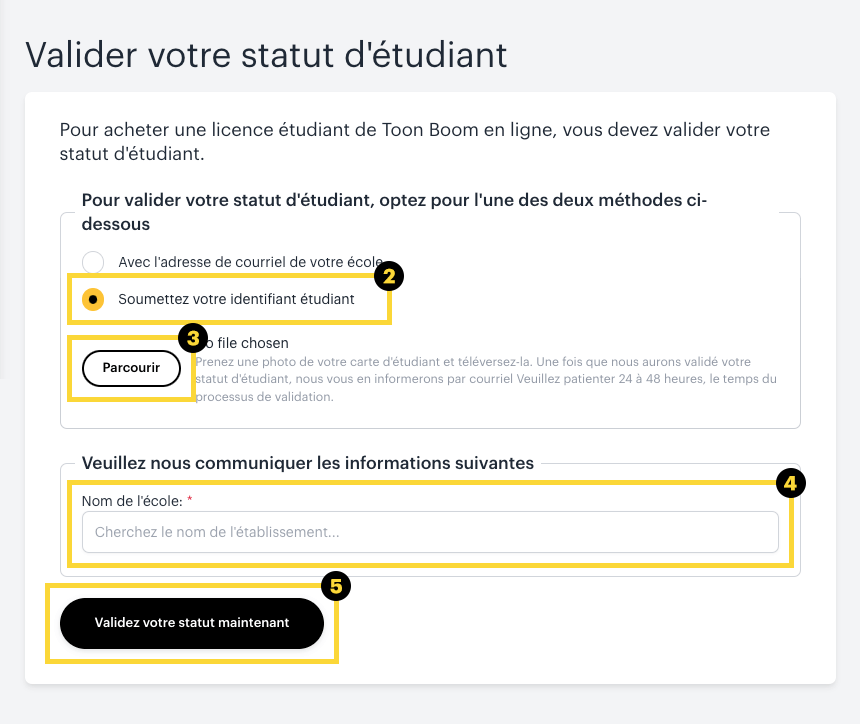Click the 'Valider votre statut d'étudiant' page heading
This screenshot has width=860, height=724.
coord(266,54)
